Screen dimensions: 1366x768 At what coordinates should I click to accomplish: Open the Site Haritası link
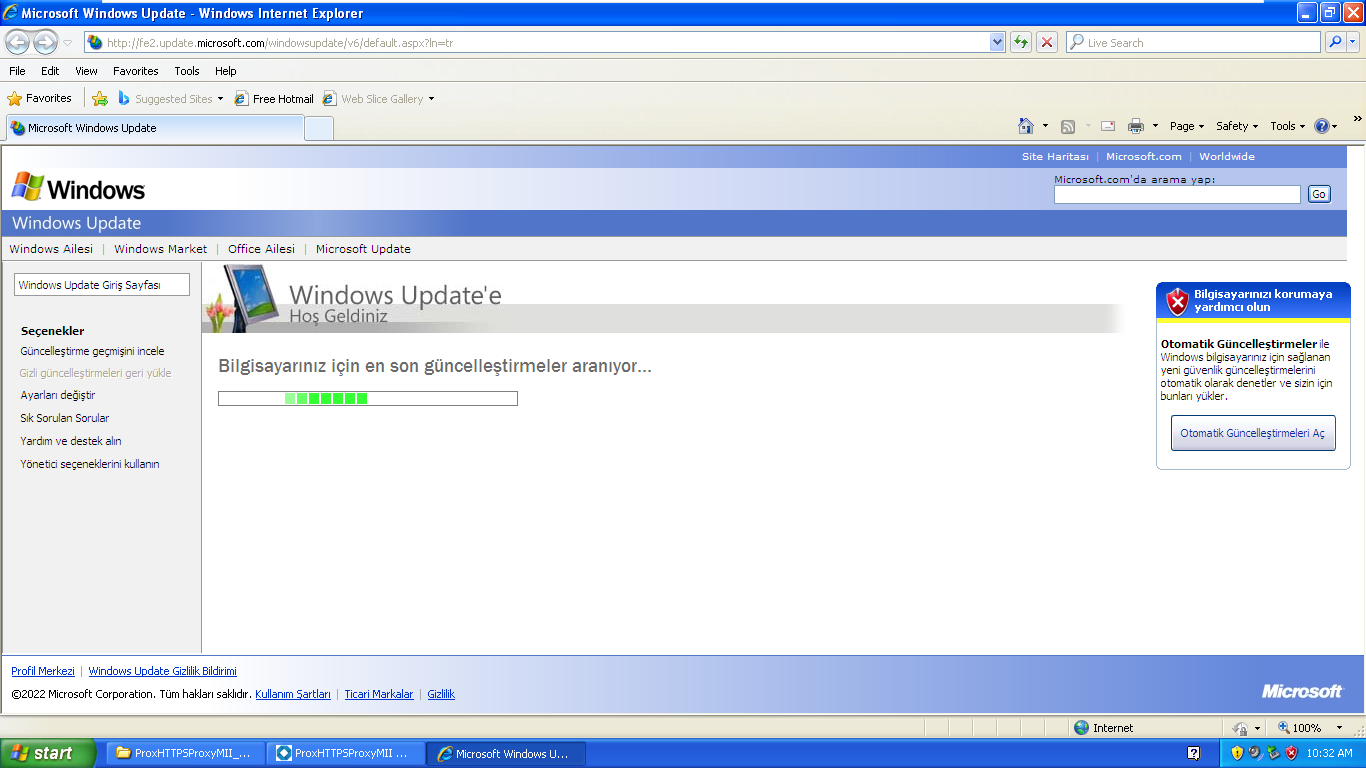pyautogui.click(x=1055, y=156)
